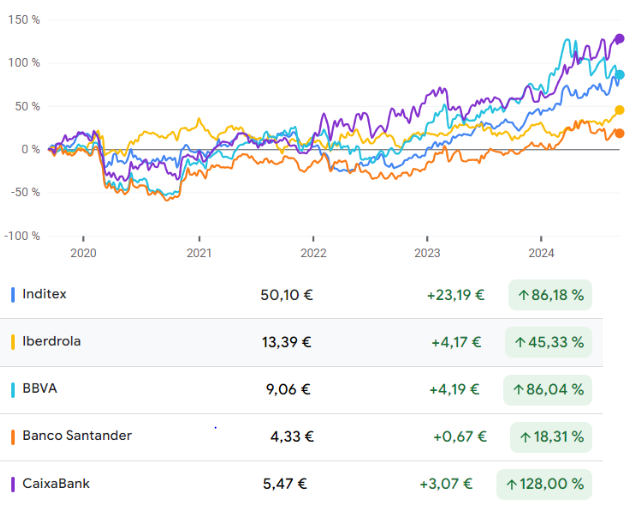Click CaixaBank purple color marker
This screenshot has width=636, height=509.
pyautogui.click(x=12, y=483)
